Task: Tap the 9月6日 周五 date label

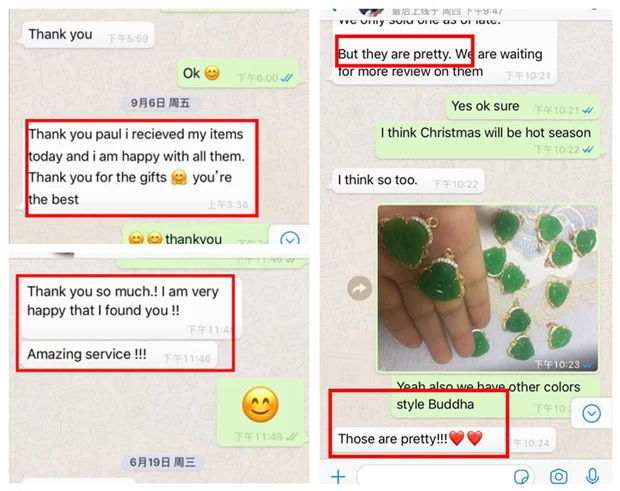Action: coord(160,103)
